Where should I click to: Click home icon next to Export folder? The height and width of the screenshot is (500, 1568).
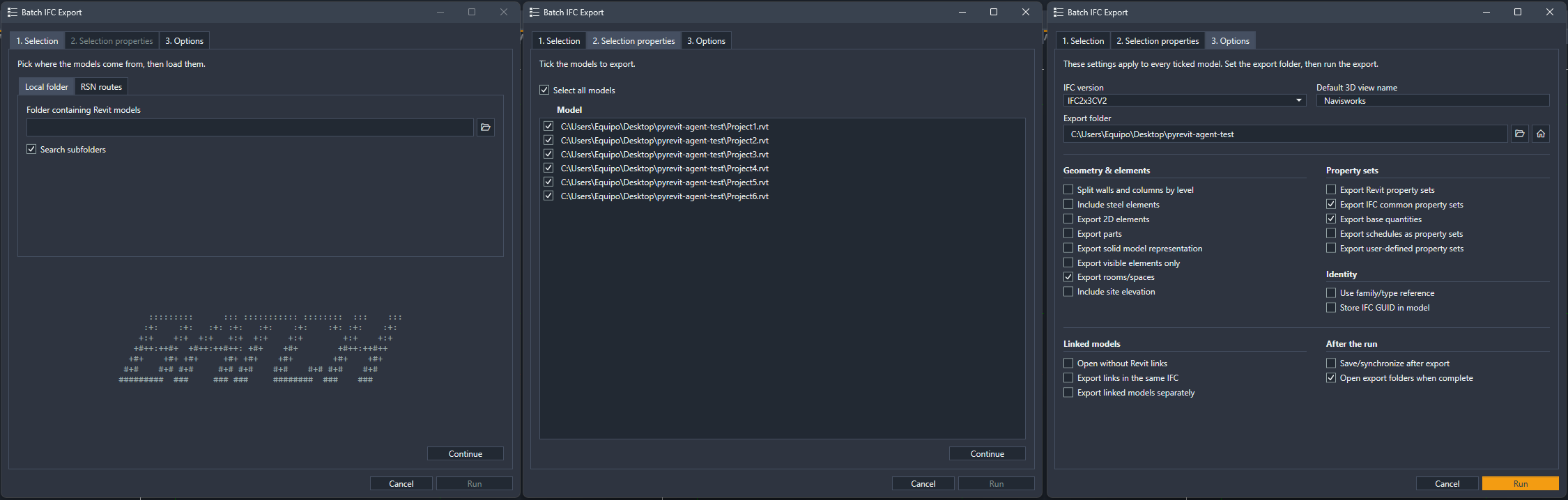(1541, 134)
